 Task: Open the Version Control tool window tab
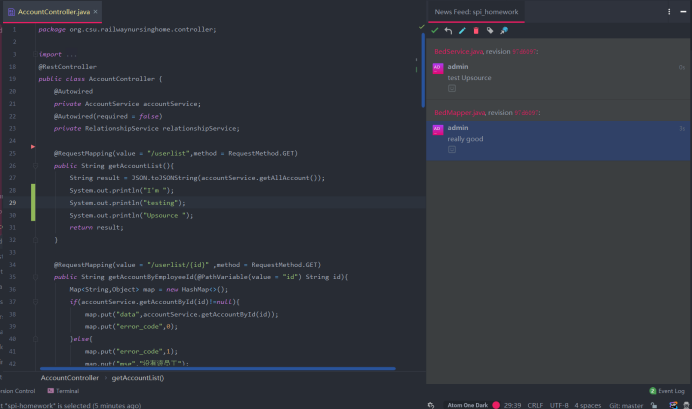pyautogui.click(x=18, y=391)
